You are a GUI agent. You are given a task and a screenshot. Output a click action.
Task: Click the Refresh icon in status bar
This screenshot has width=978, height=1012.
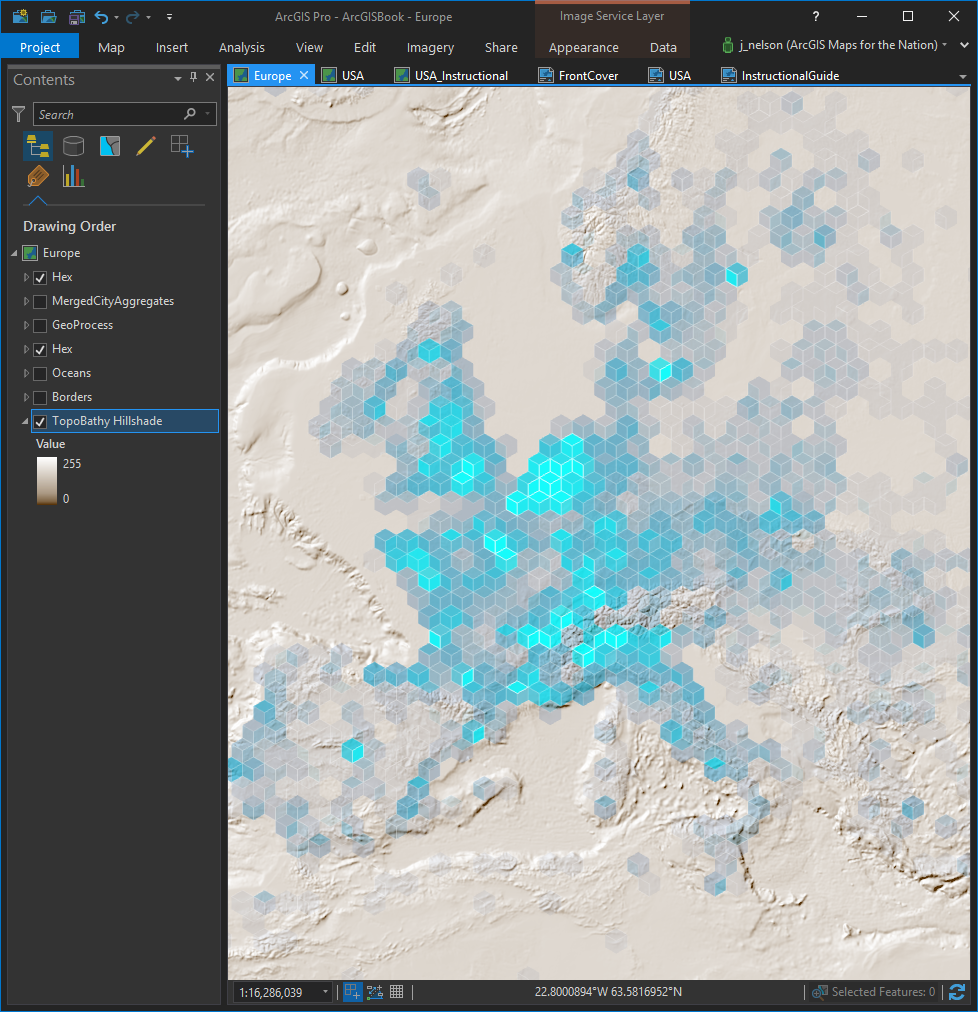957,992
